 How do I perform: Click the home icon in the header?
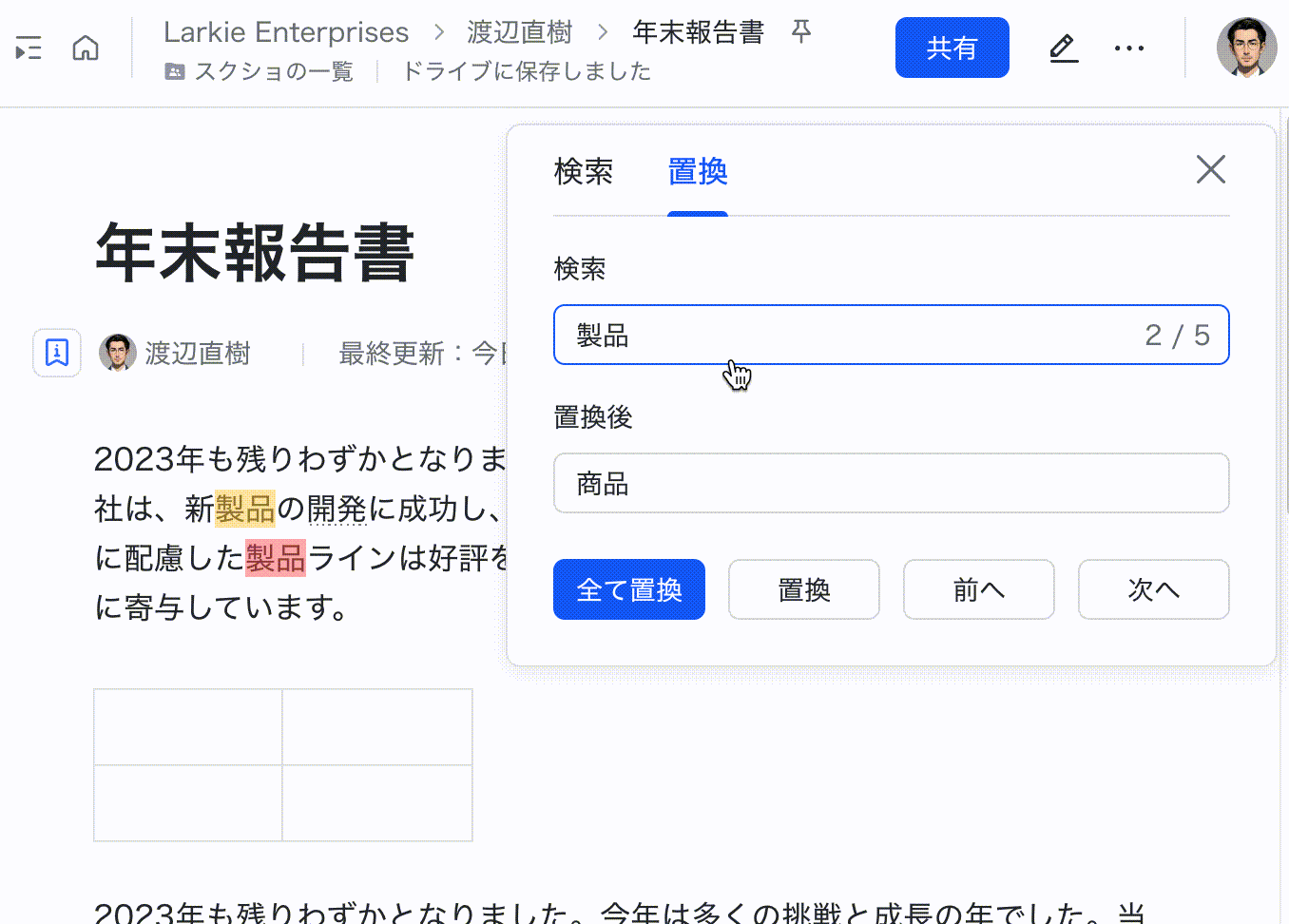click(x=85, y=48)
